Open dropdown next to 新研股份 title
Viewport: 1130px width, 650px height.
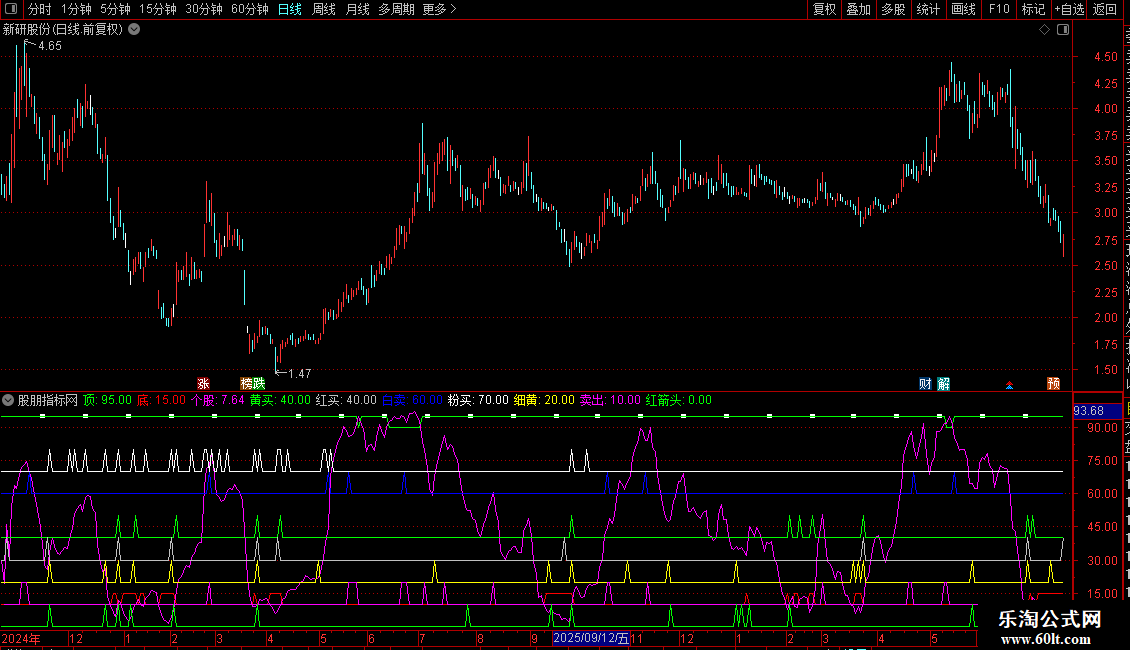pyautogui.click(x=134, y=30)
